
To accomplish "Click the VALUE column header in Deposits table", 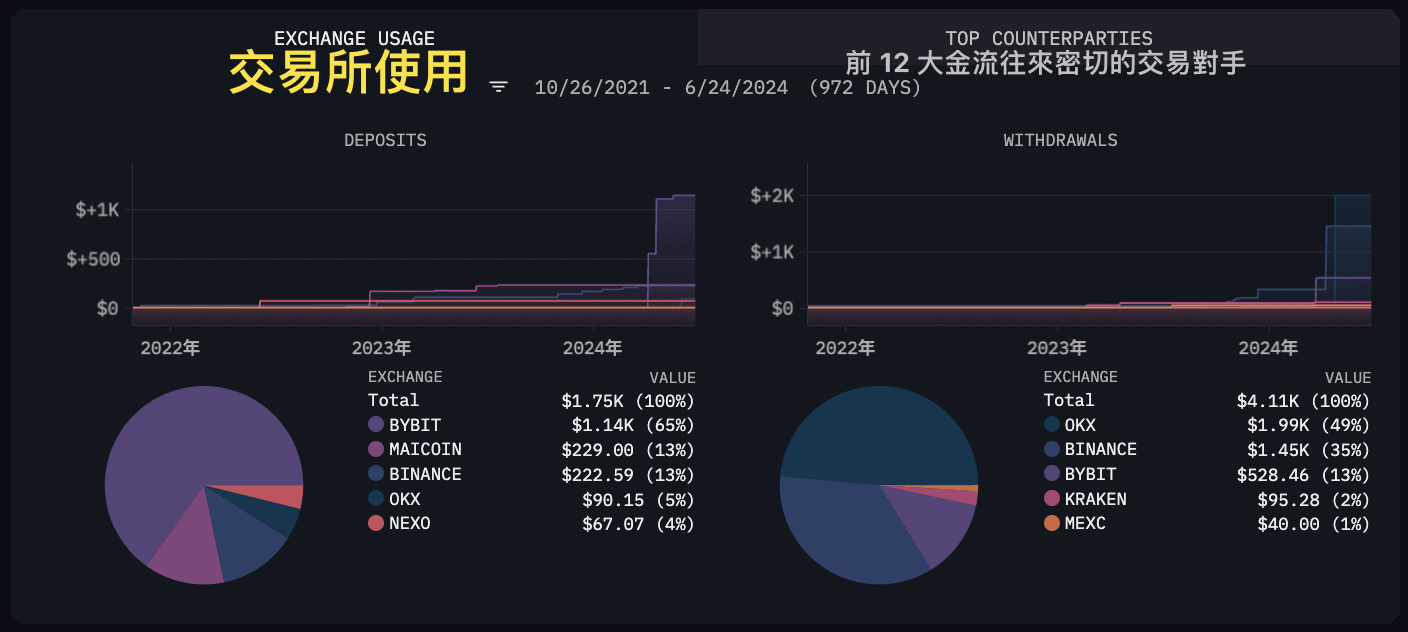I will click(673, 378).
